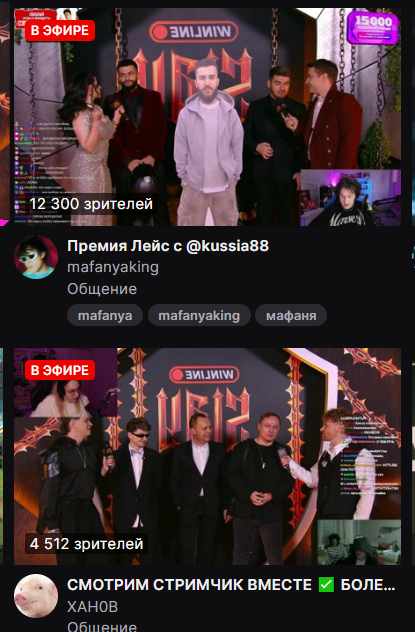415x632 pixels.
Task: Click the 12 300 зрителей viewer count
Action: tap(91, 204)
